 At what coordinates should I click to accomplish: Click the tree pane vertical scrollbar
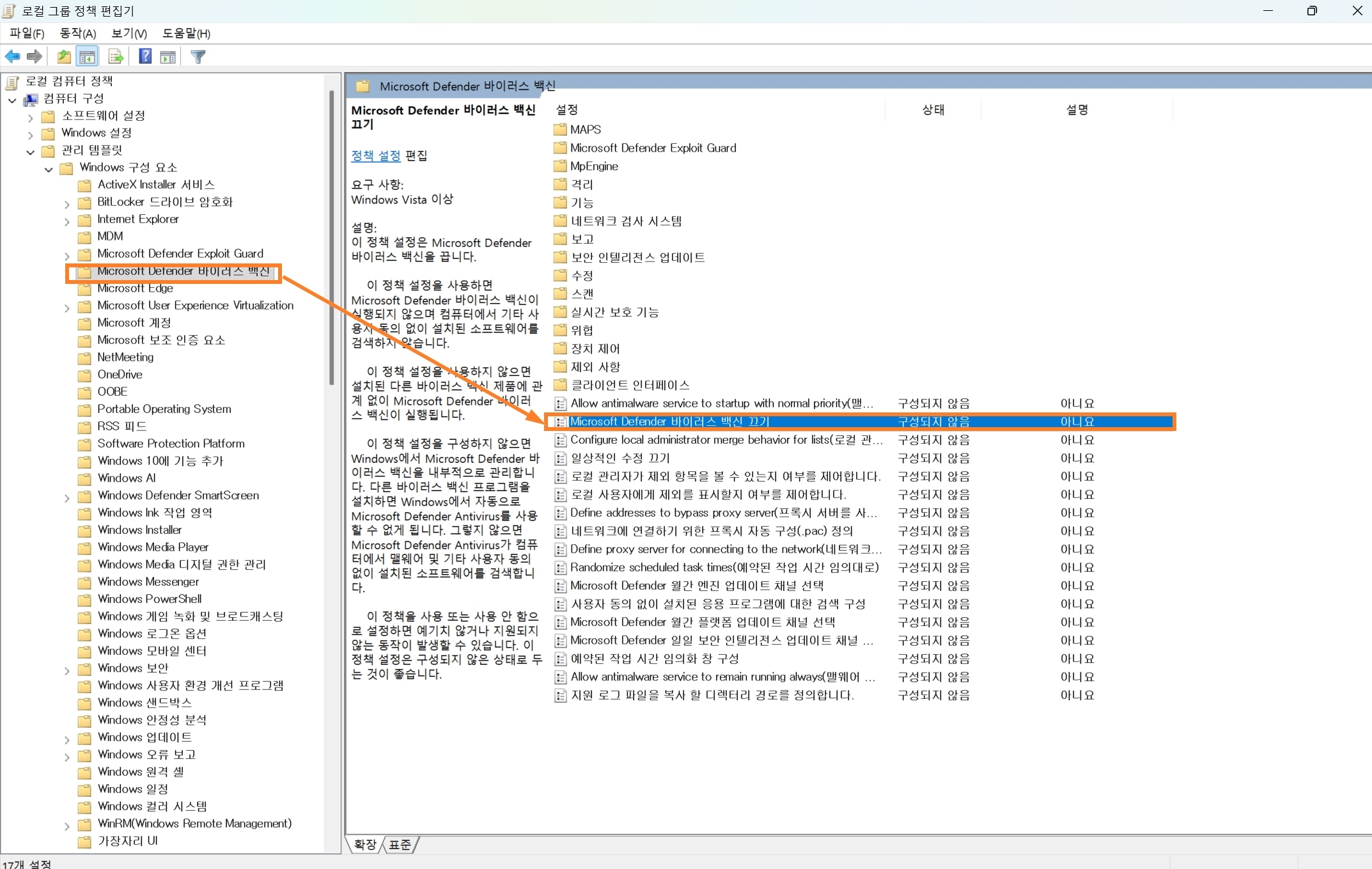(331, 237)
